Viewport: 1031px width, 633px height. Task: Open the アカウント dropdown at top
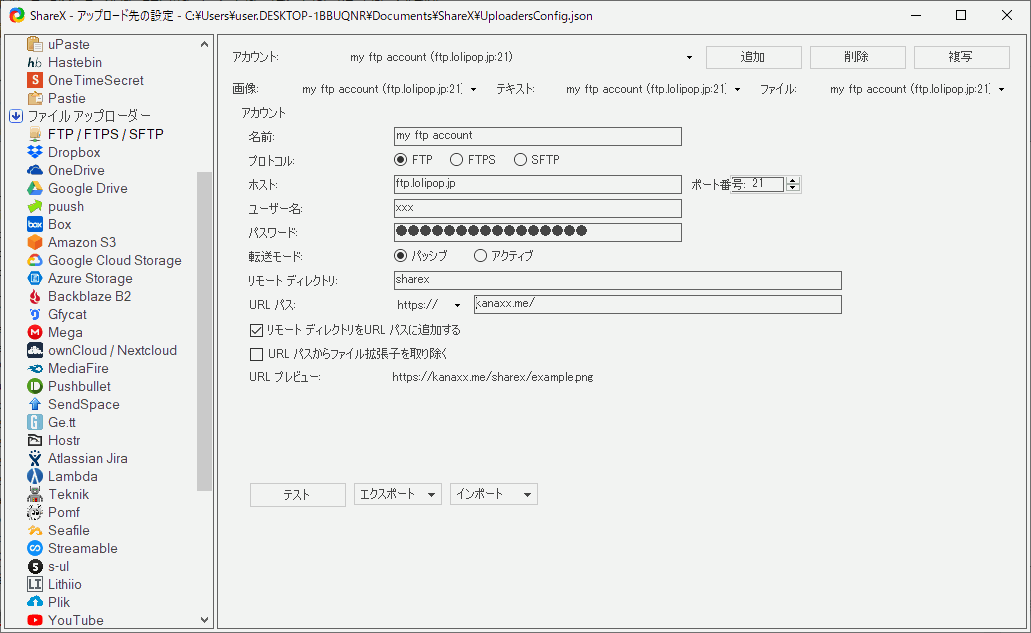click(x=689, y=57)
